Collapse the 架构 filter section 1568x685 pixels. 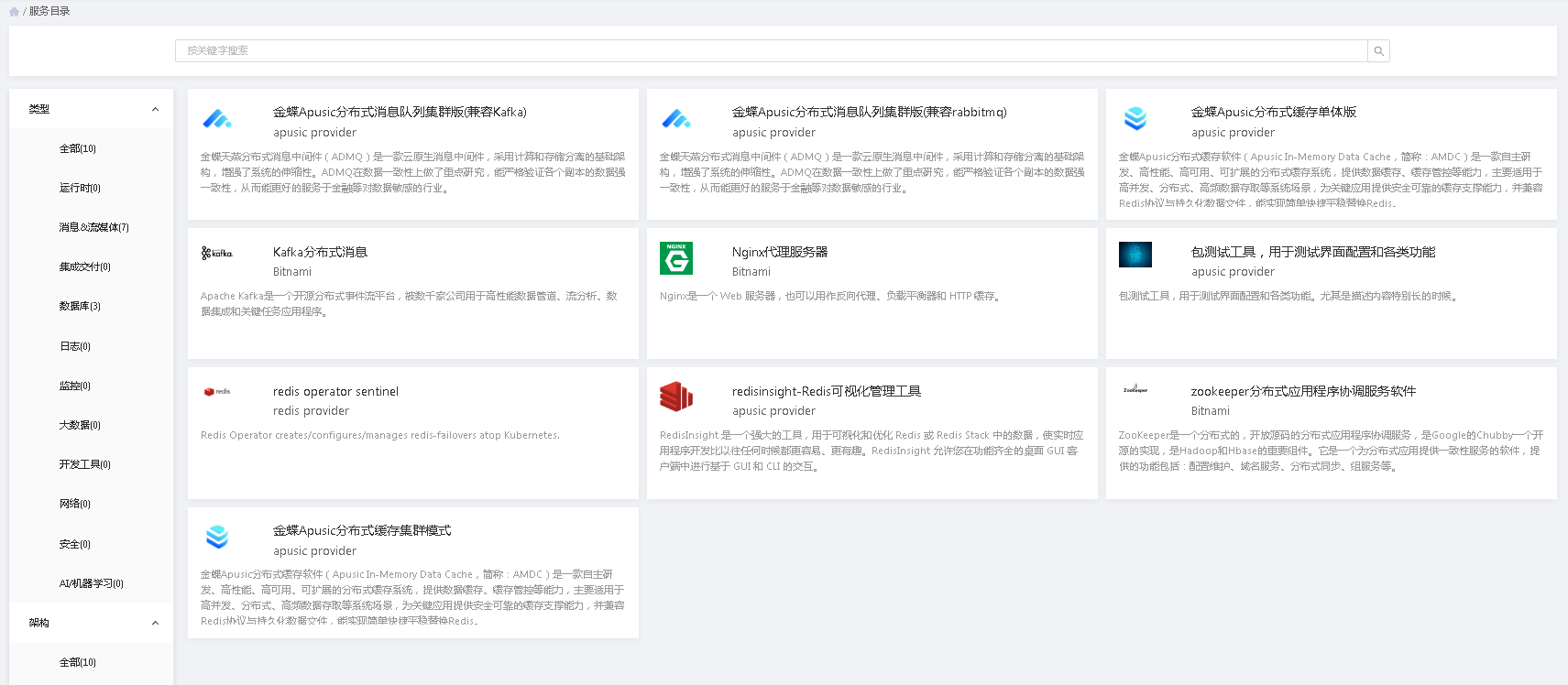click(155, 623)
